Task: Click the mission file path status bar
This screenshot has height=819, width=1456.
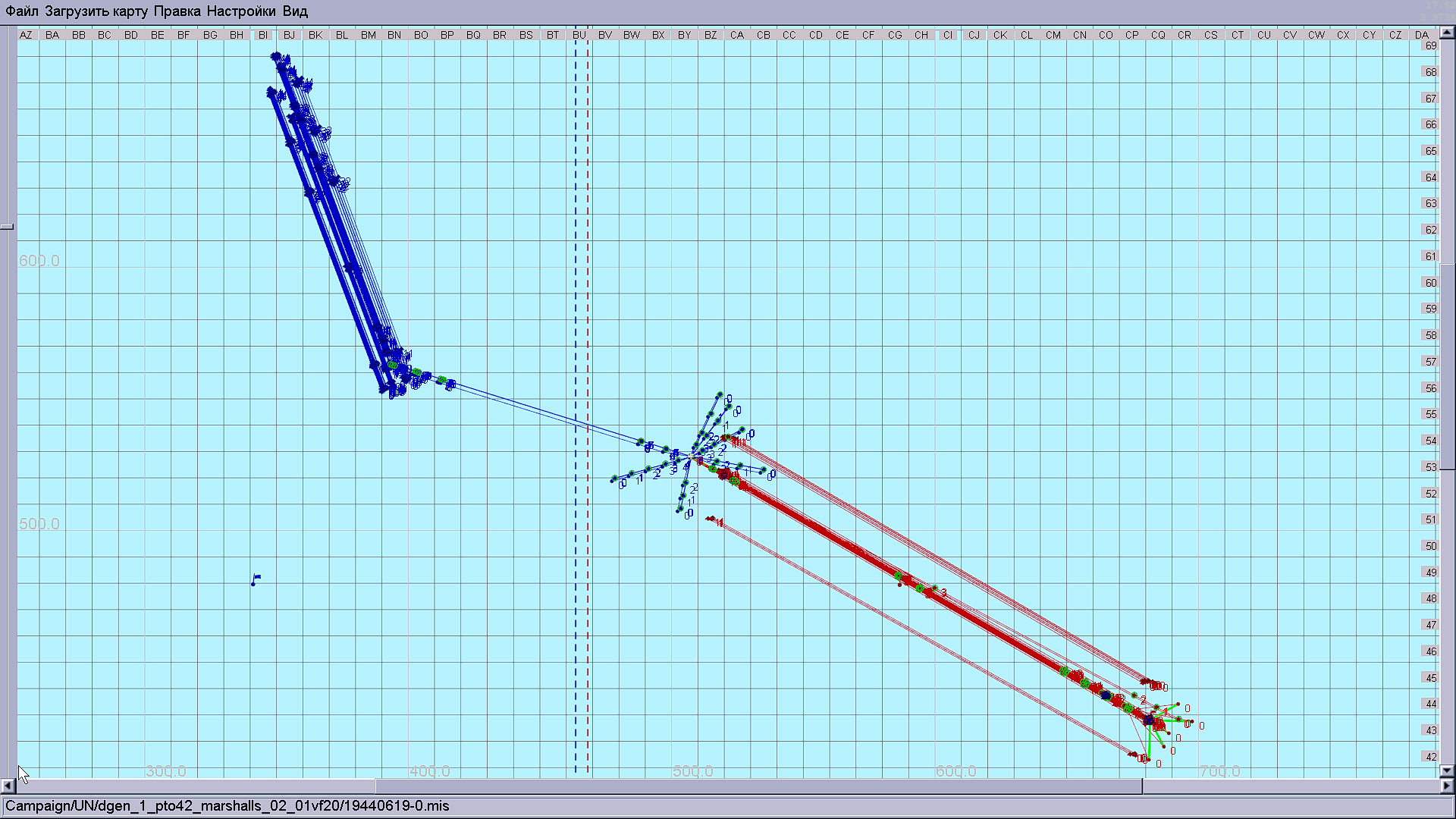Action: pyautogui.click(x=227, y=805)
